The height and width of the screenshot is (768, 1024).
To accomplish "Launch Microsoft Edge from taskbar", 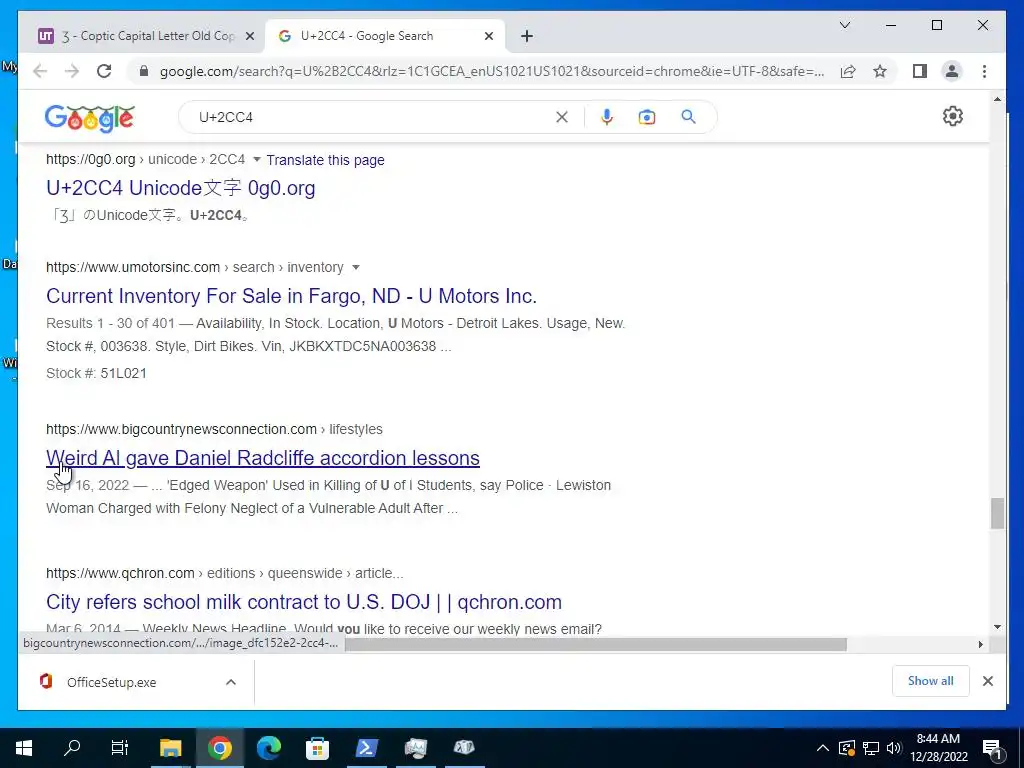I will (x=268, y=748).
